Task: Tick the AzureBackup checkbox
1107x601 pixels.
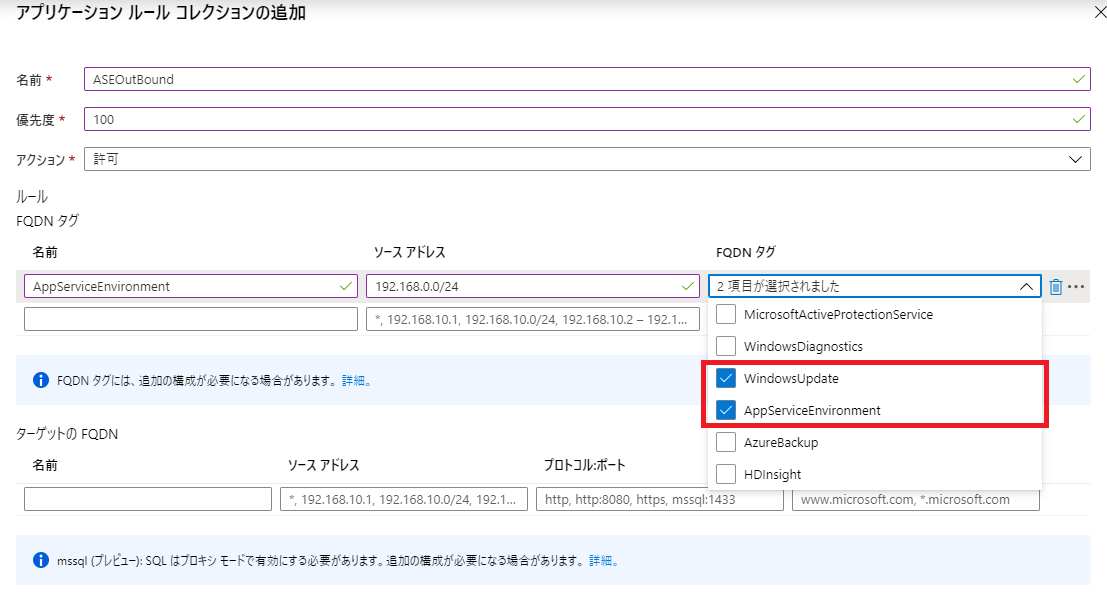Action: point(726,442)
